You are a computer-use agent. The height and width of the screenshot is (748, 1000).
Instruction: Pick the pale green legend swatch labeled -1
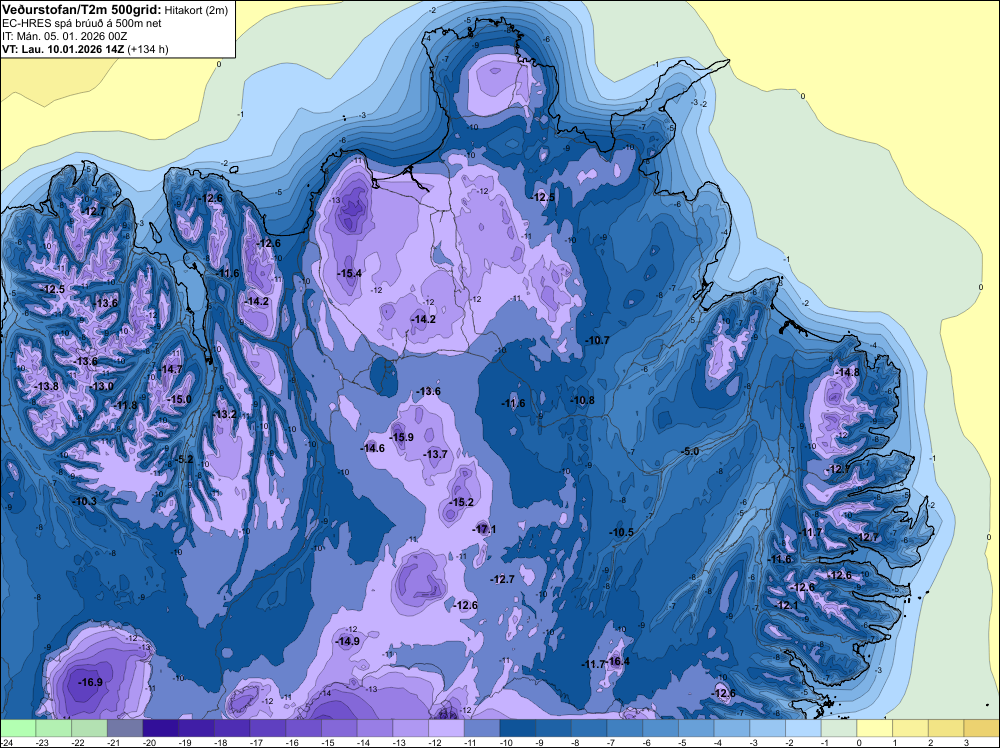tap(839, 728)
